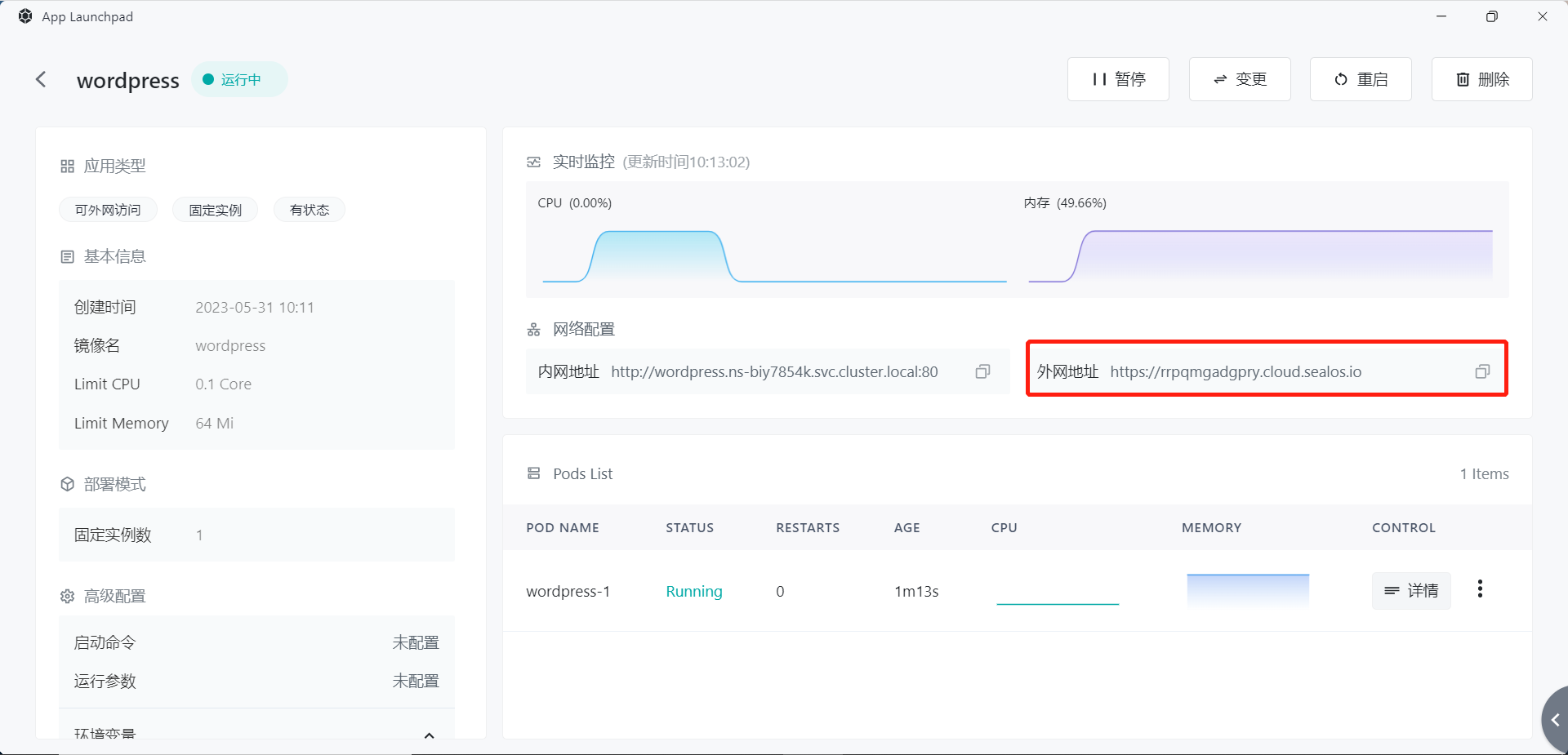Click the 变更 update button

click(1239, 79)
